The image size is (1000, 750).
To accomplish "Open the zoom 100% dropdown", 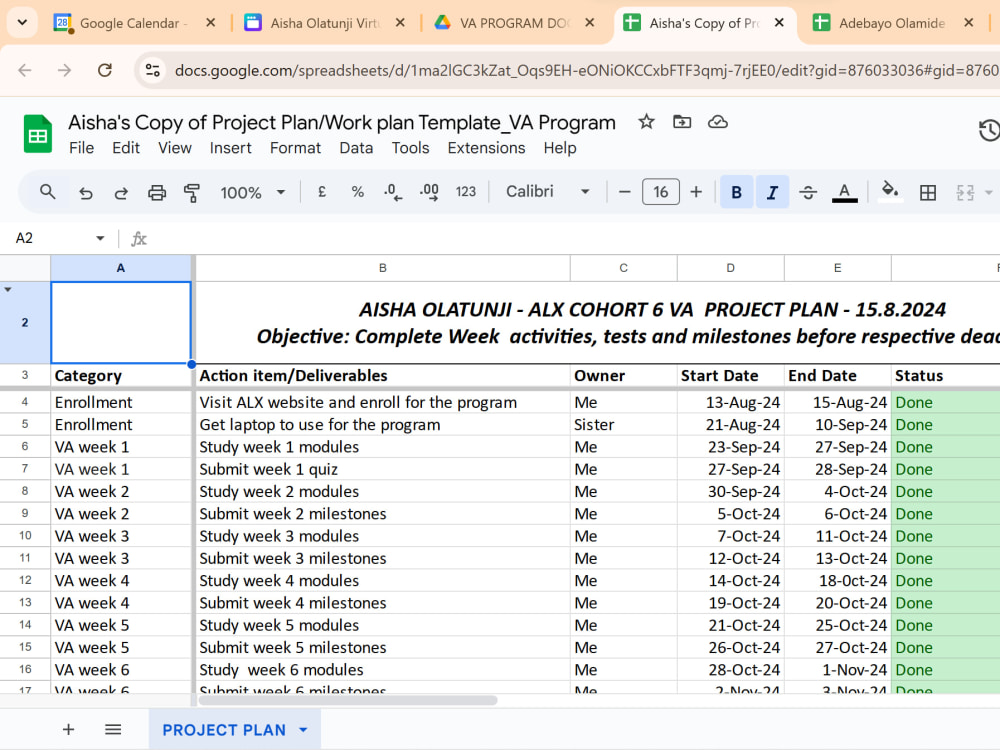I will pos(253,193).
